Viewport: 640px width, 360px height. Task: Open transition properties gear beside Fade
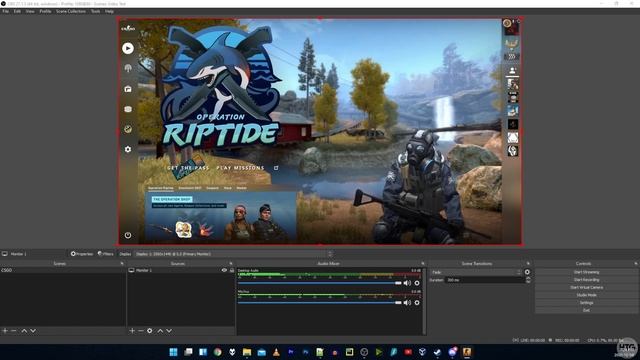point(527,272)
